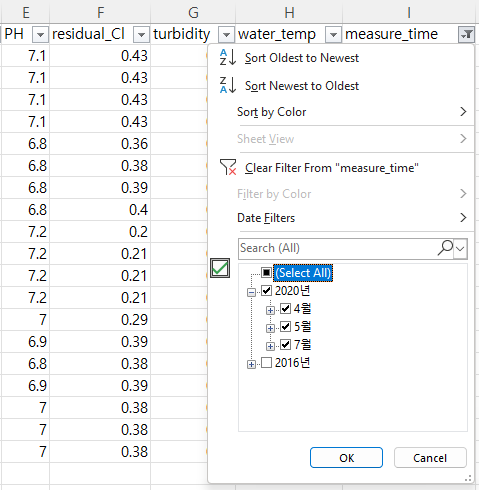
Task: Click the 0.4 residual_Cl cell
Action: coord(100,210)
